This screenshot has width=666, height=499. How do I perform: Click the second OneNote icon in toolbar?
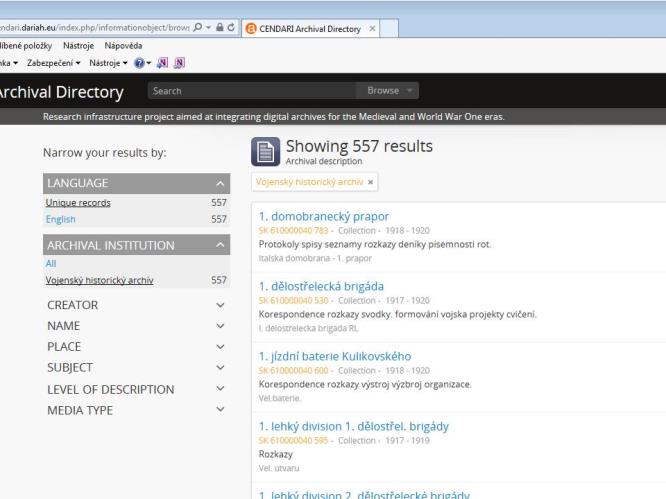tap(180, 63)
